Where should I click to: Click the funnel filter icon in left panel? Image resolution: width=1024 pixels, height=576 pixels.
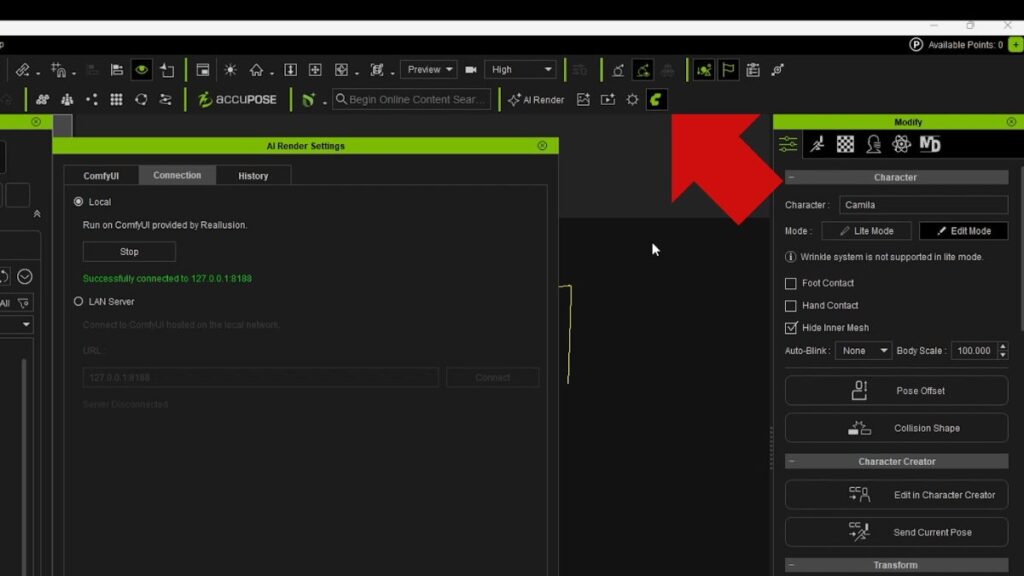coord(24,303)
